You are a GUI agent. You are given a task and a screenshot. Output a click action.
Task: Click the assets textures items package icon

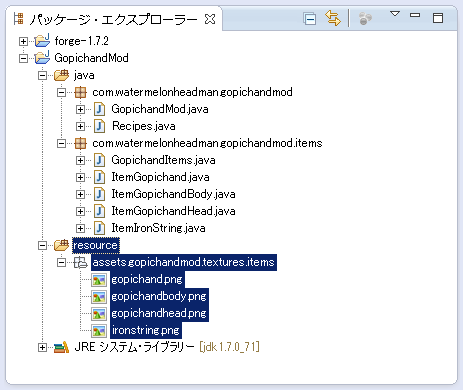[80, 263]
